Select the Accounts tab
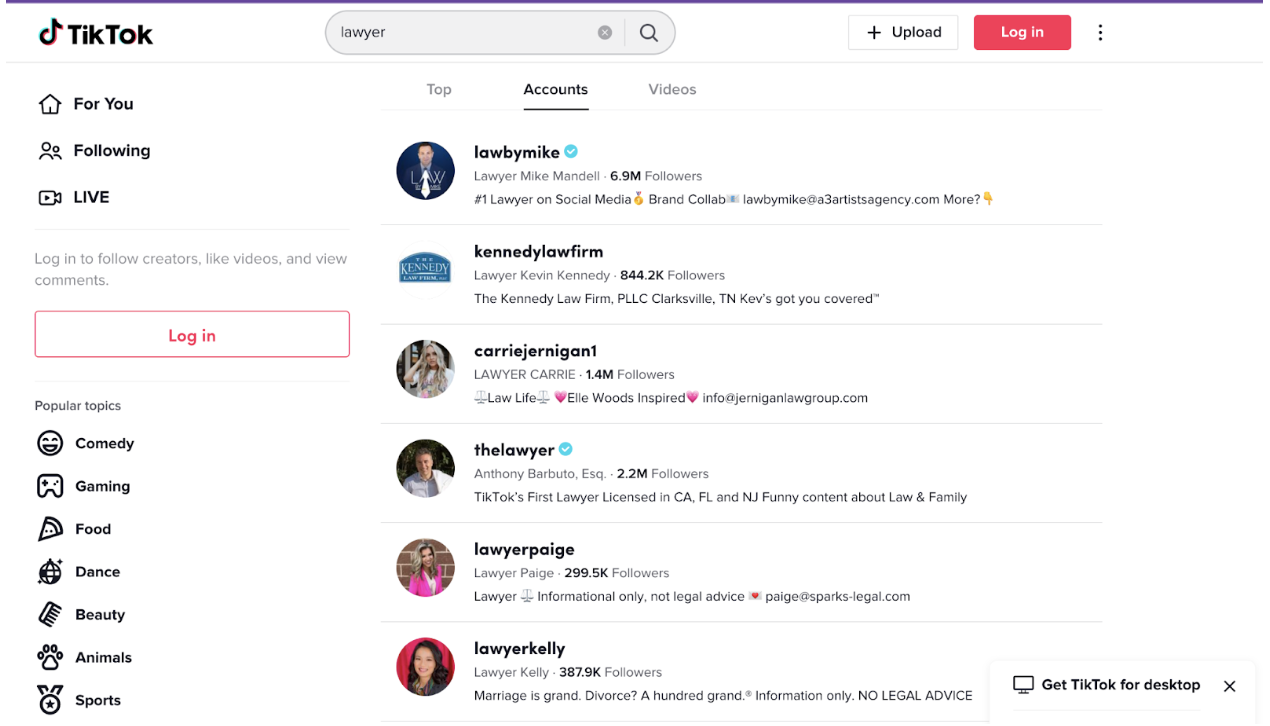 pyautogui.click(x=555, y=89)
